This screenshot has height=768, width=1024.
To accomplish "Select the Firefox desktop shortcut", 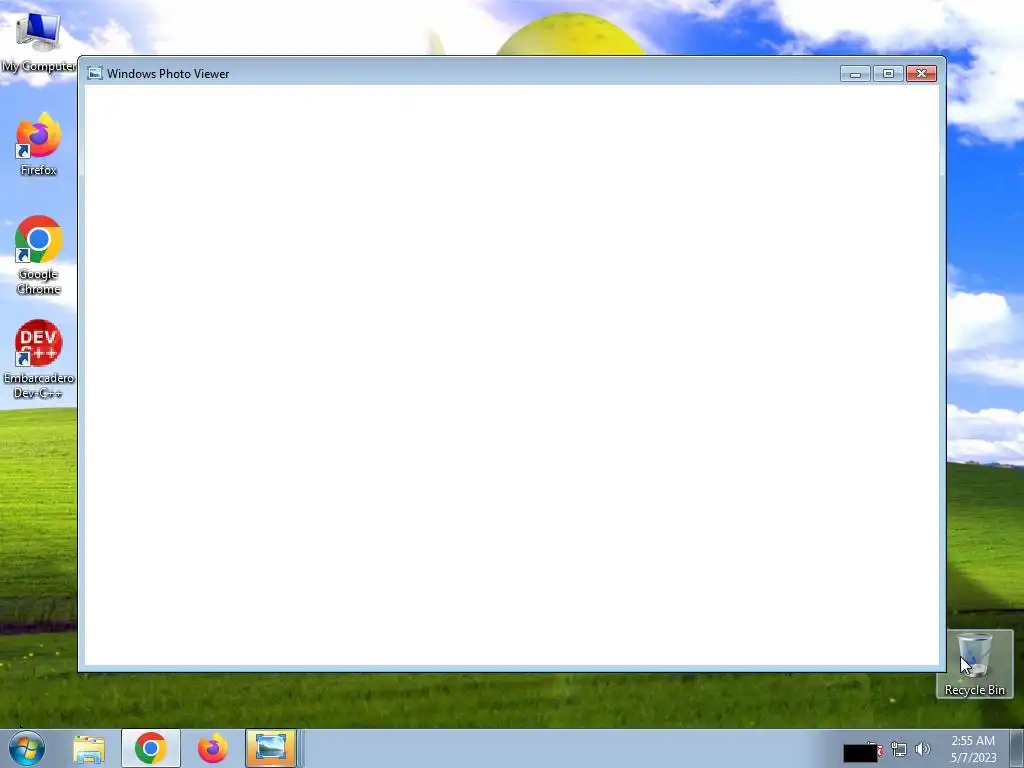I will 39,144.
